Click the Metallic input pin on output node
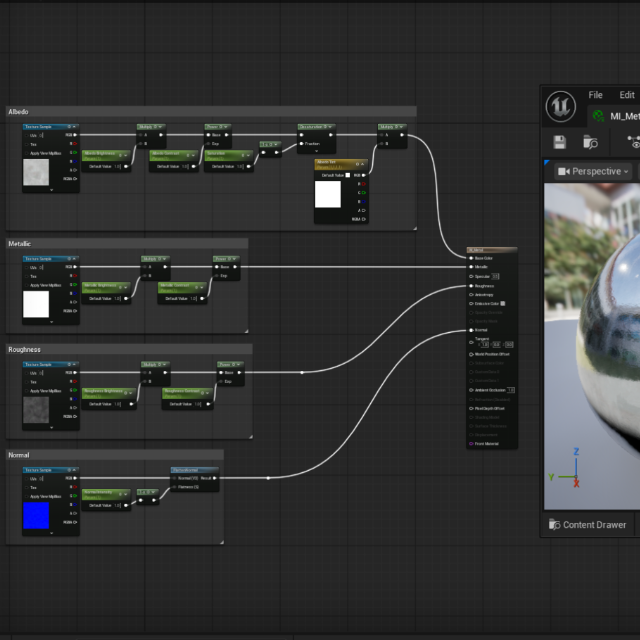This screenshot has height=640, width=640. click(471, 267)
